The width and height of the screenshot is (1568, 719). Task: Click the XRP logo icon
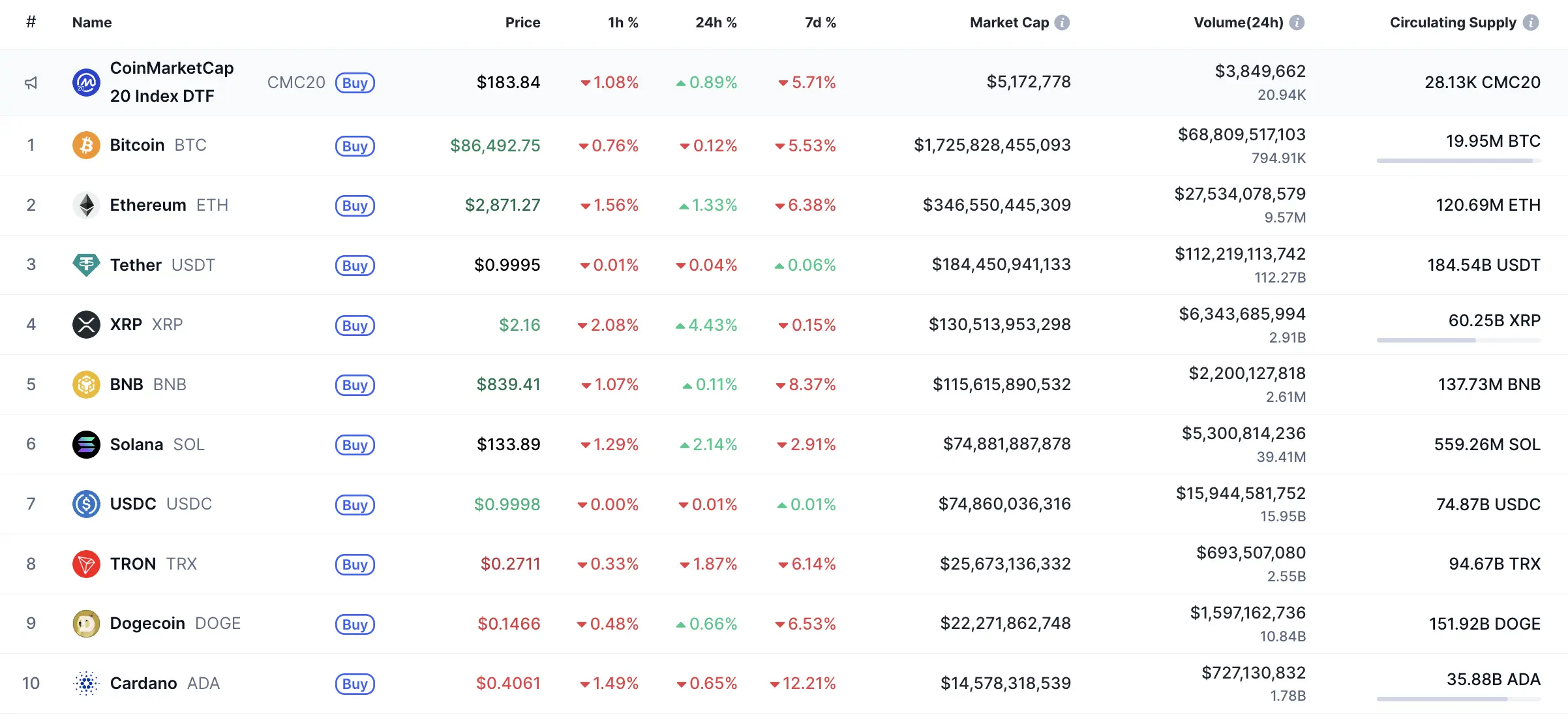tap(86, 324)
